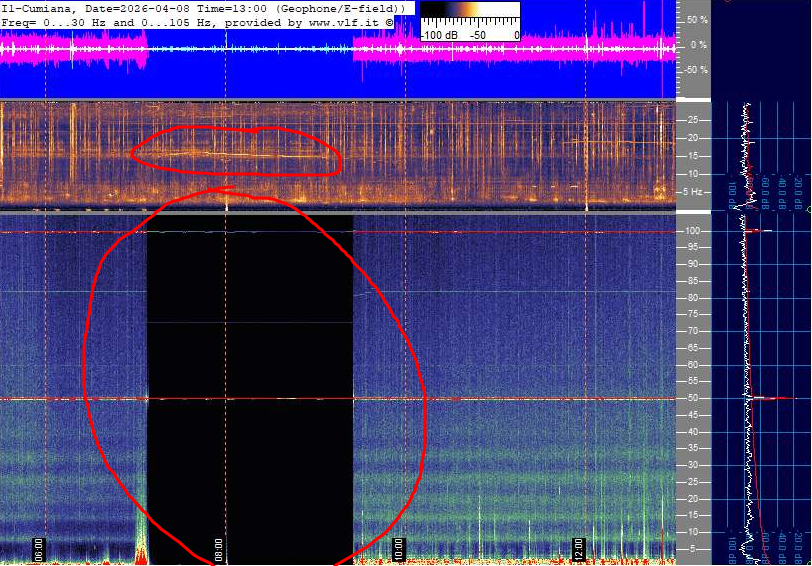Image resolution: width=812 pixels, height=566 pixels.
Task: Select the 10:00 time marker
Action: 398,549
